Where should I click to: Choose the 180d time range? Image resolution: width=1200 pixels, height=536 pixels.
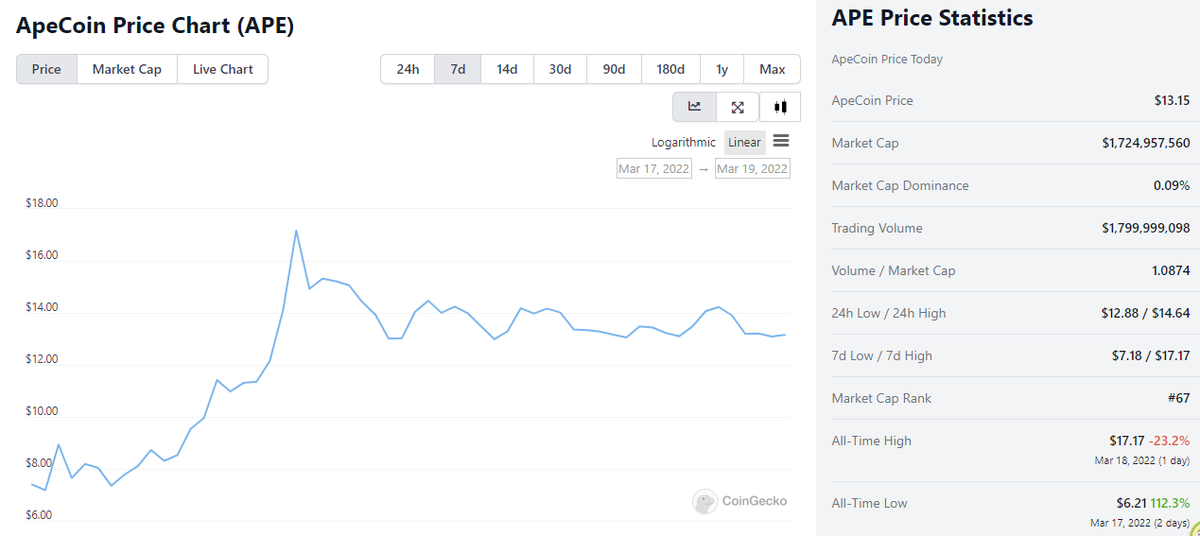[671, 69]
